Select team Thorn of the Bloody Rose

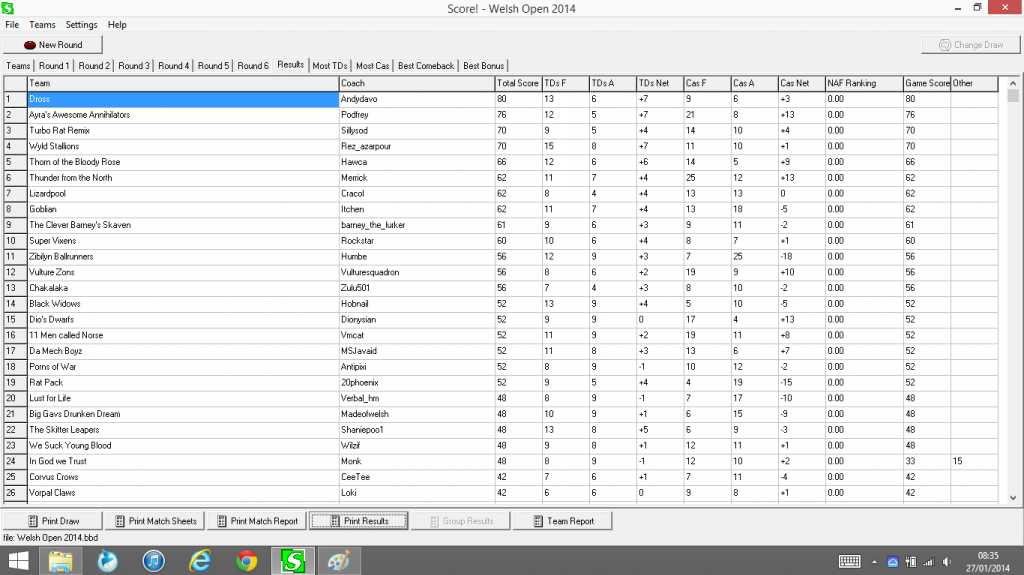183,162
